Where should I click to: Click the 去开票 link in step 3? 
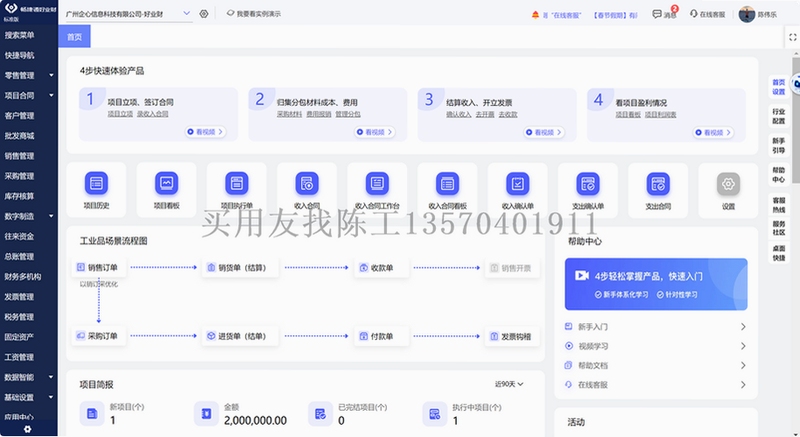[x=485, y=115]
